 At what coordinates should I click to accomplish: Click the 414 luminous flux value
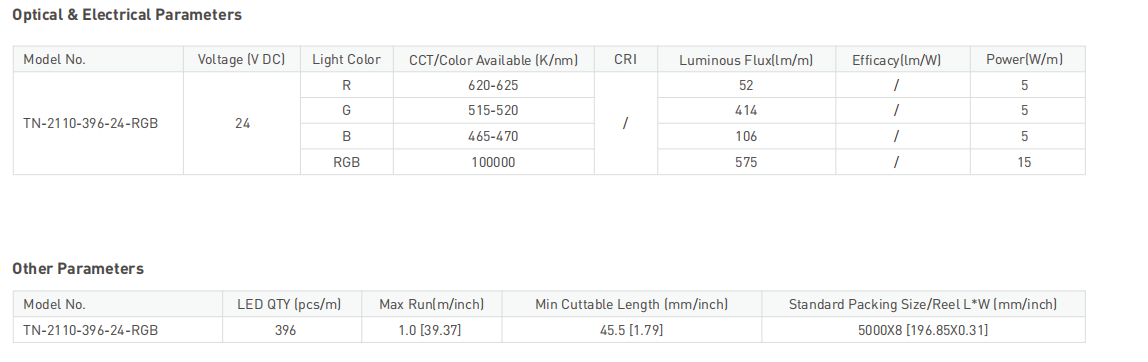tap(746, 111)
